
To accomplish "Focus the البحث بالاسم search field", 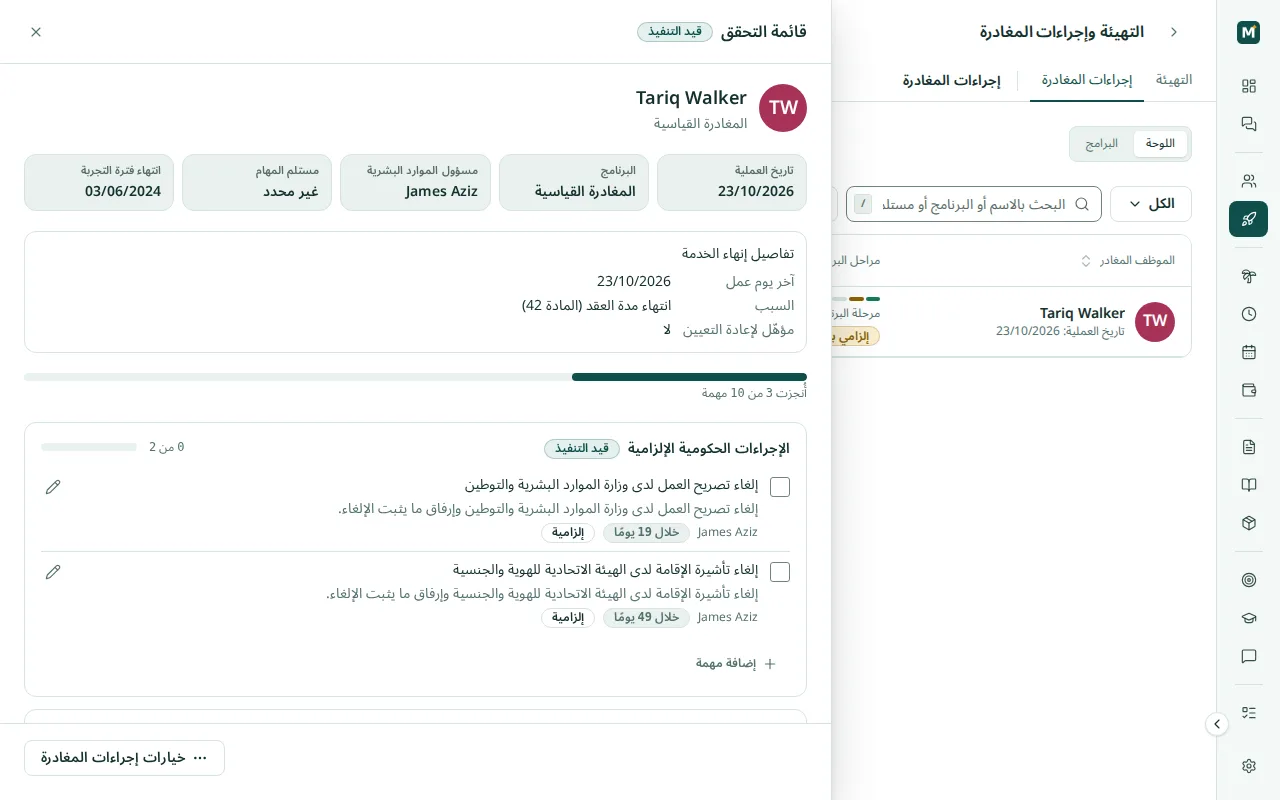I will coord(974,204).
